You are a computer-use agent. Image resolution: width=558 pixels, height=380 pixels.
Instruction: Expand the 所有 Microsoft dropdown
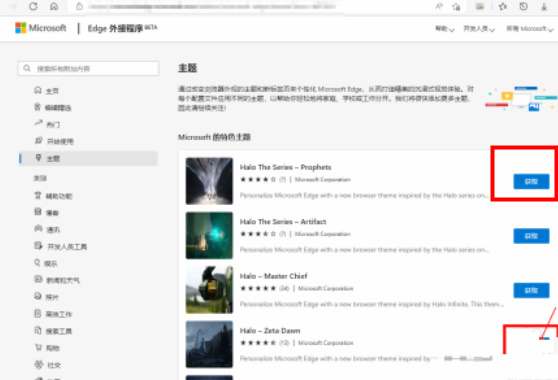[530, 28]
